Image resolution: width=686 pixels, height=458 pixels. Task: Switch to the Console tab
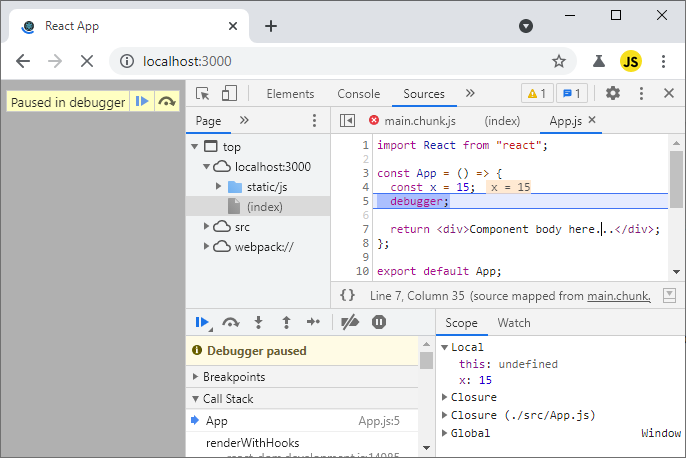[x=359, y=94]
